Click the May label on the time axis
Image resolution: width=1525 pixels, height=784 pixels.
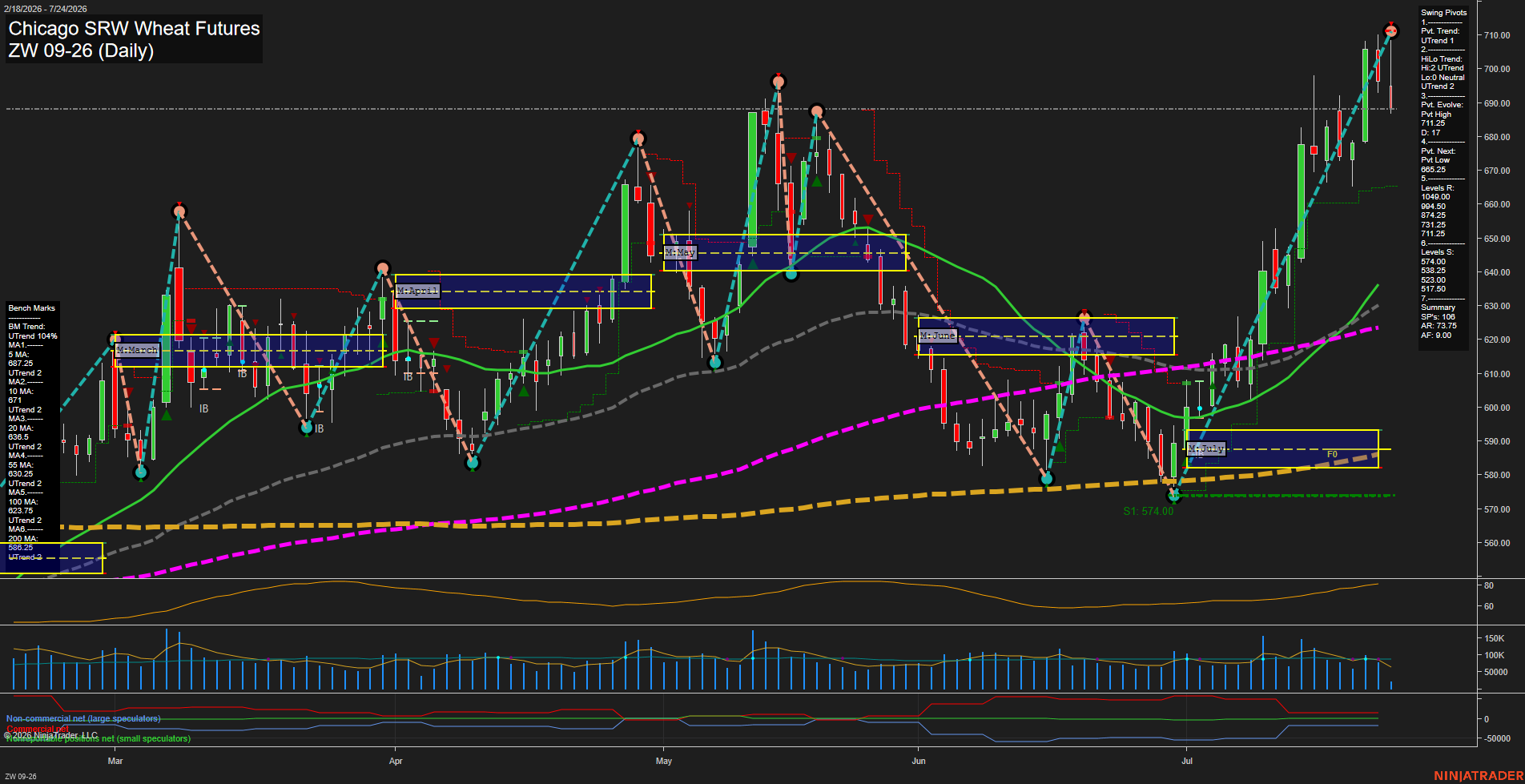(x=664, y=761)
